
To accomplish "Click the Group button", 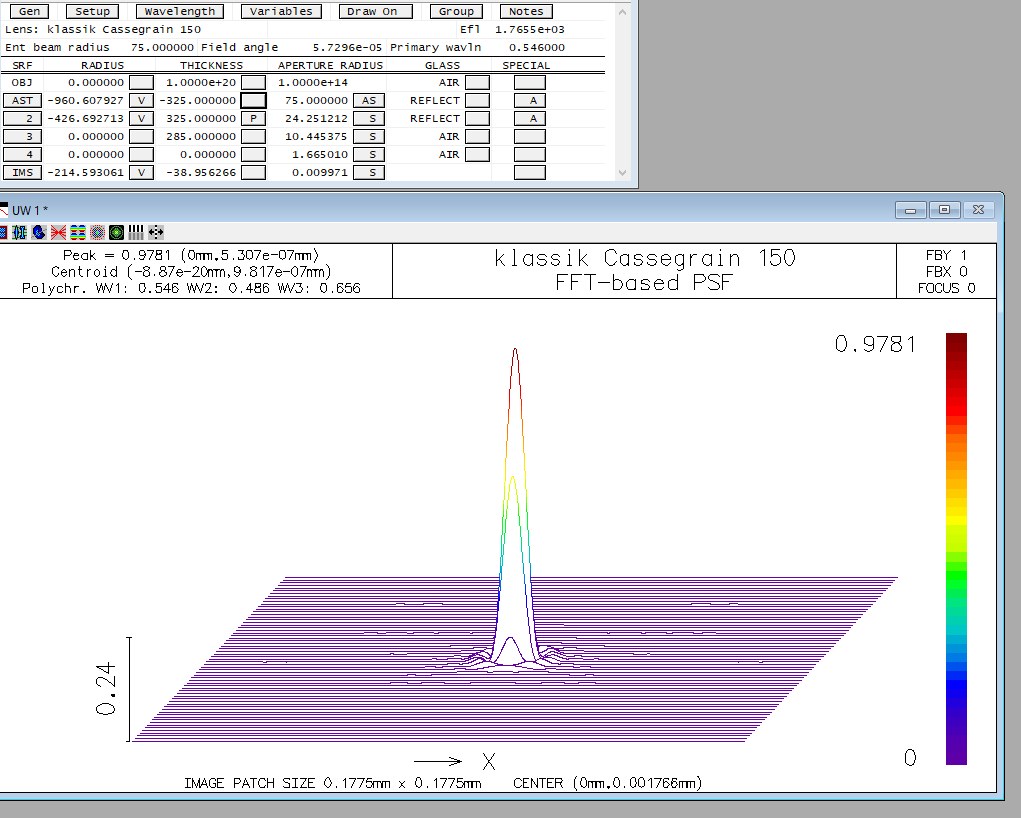I will tap(456, 11).
